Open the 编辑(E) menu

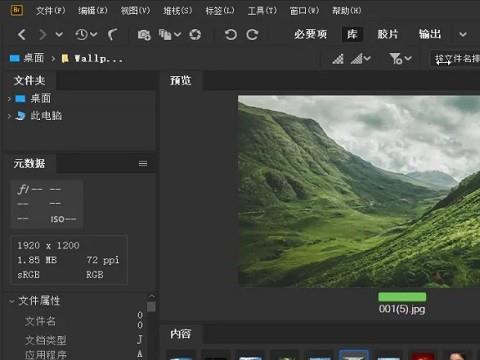[x=93, y=11]
